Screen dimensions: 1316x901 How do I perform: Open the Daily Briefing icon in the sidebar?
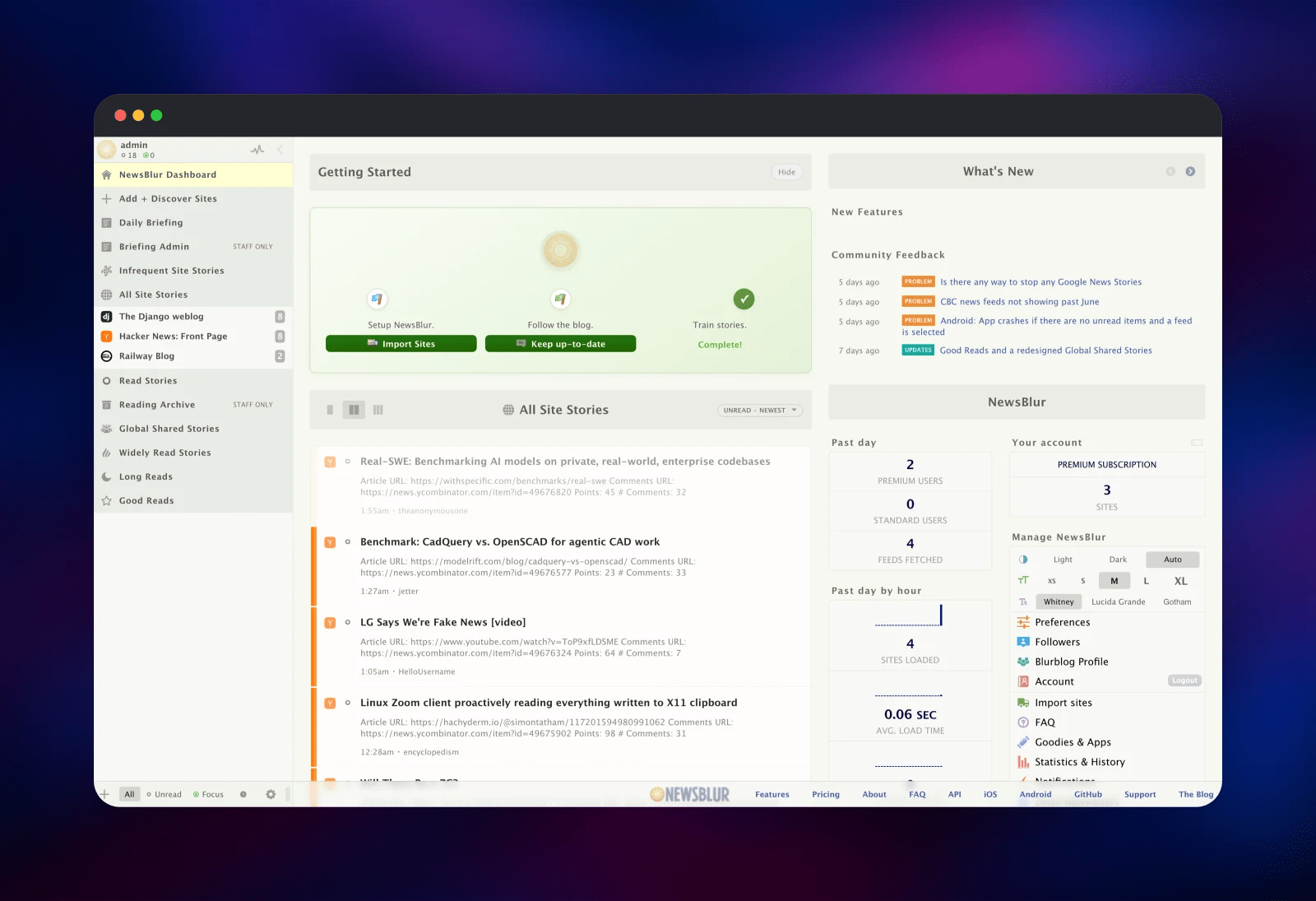pos(106,222)
